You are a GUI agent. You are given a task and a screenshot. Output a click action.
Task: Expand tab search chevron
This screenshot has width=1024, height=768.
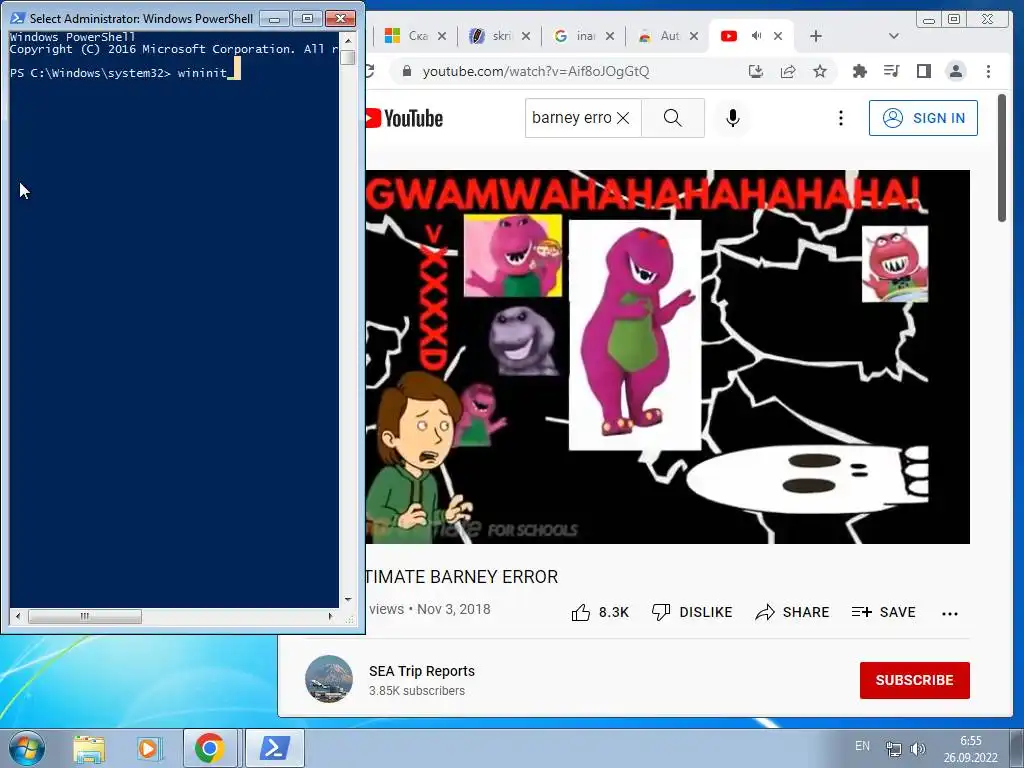coord(893,36)
